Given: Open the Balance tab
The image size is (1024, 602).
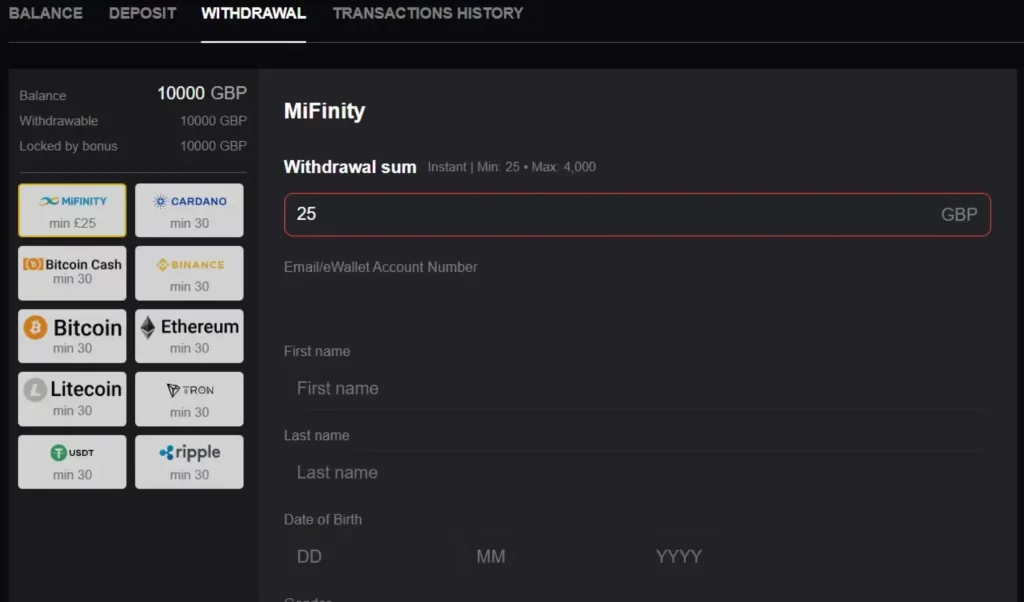Looking at the screenshot, I should pos(46,13).
